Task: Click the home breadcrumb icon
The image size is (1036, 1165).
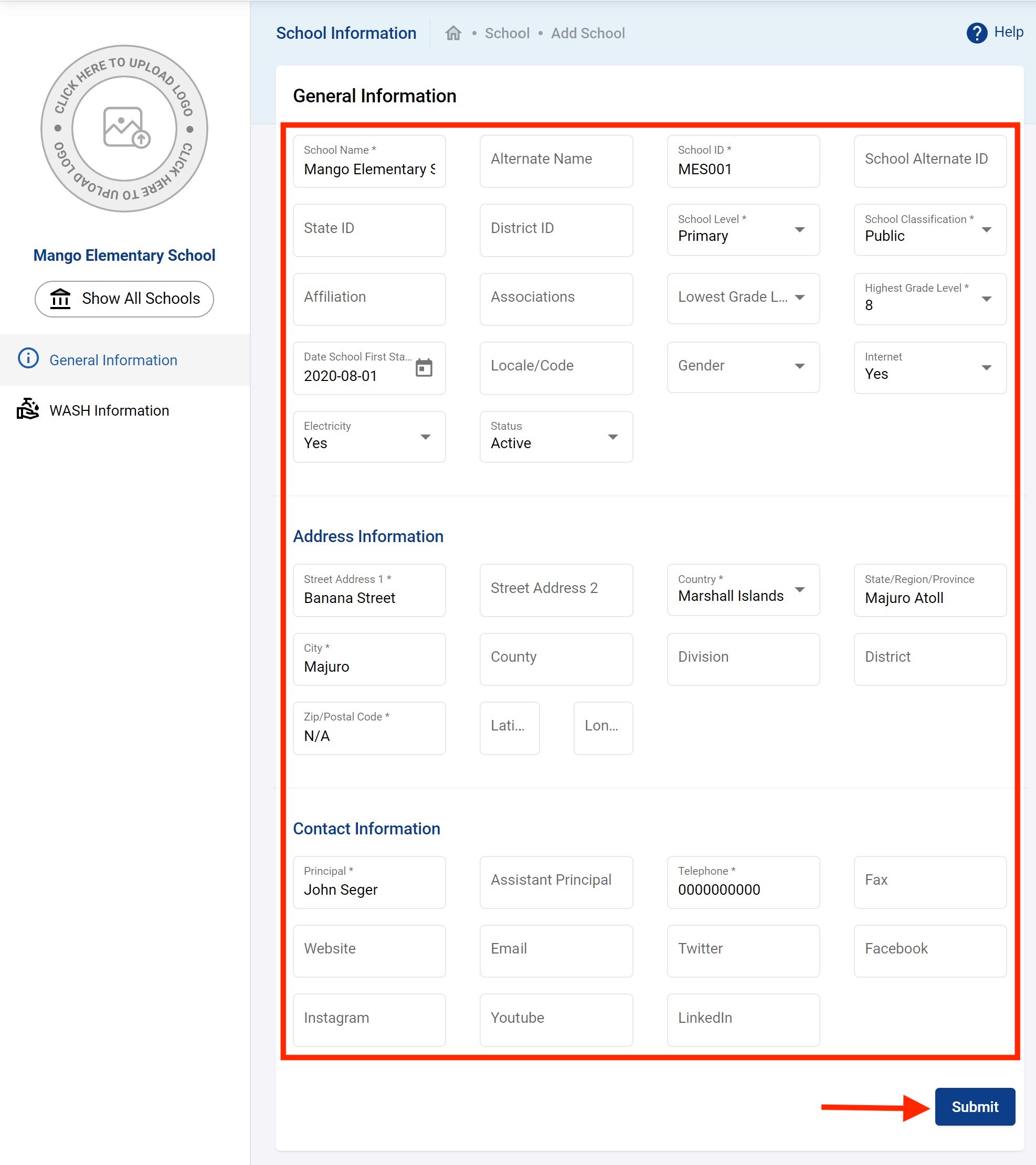Action: pyautogui.click(x=453, y=33)
